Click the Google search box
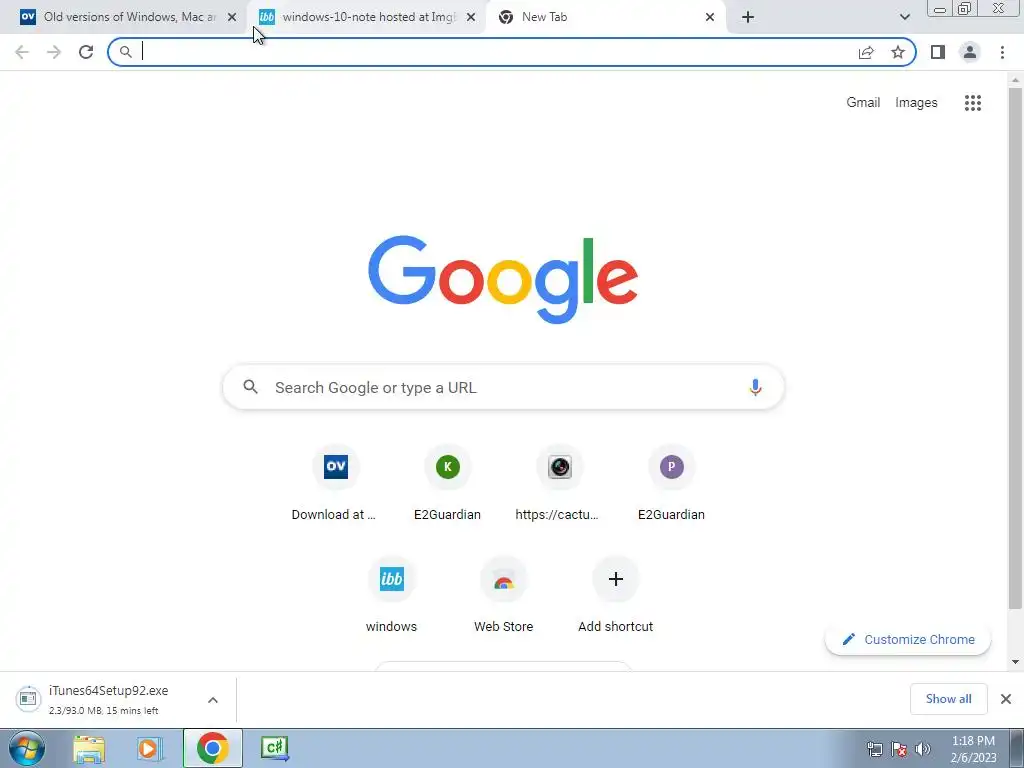 pyautogui.click(x=504, y=387)
